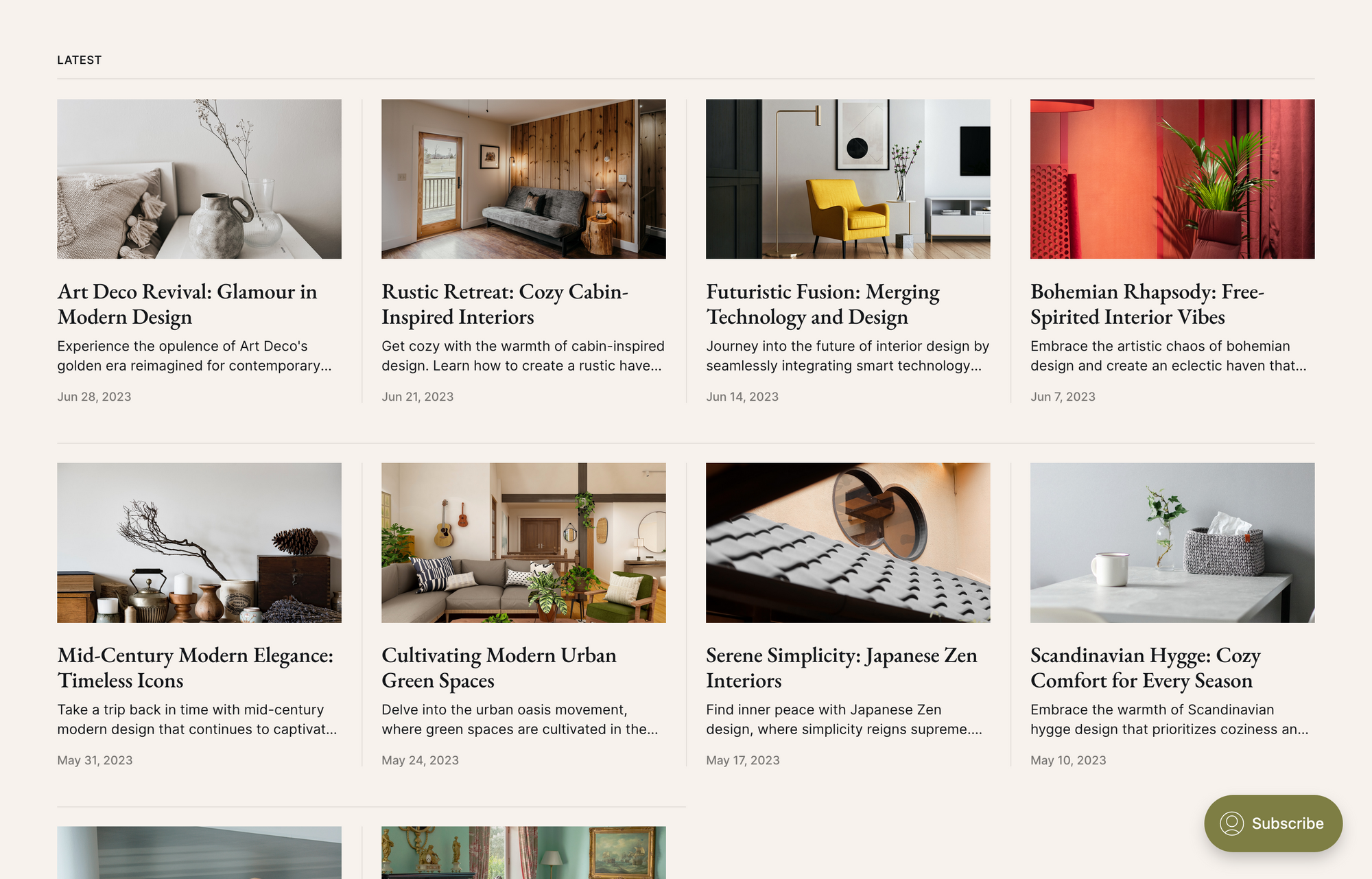Image resolution: width=1372 pixels, height=879 pixels.
Task: Click the vase and pillow thumbnail image
Action: point(199,179)
